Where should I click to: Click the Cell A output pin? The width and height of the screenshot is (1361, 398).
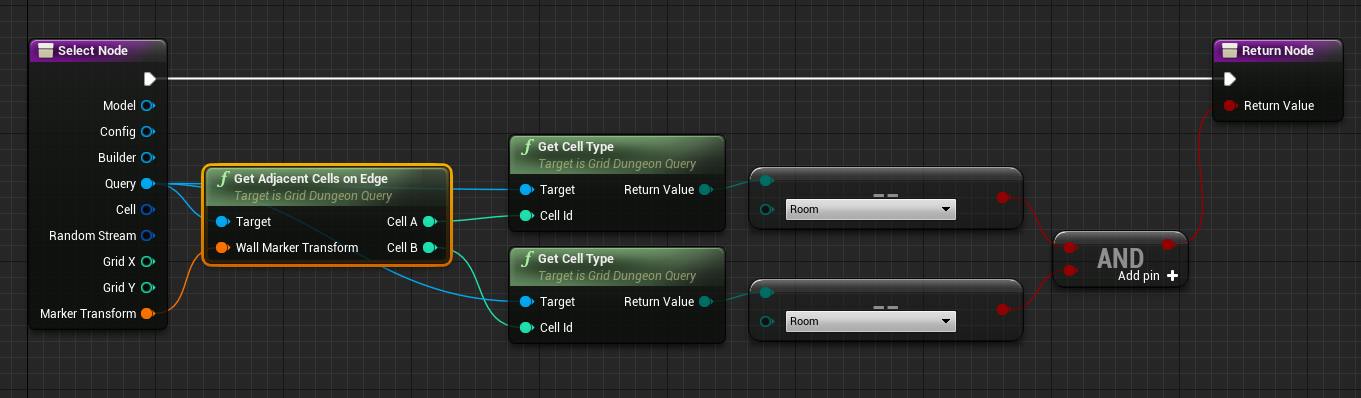[429, 221]
